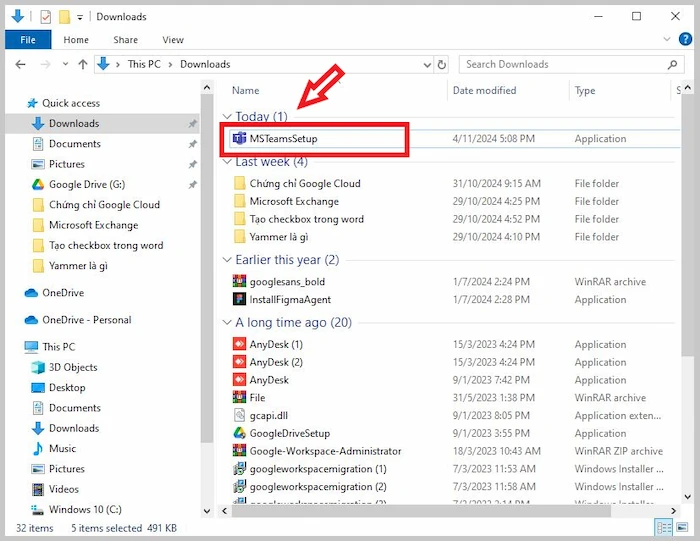
Task: Select This PC in navigation pane
Action: 58,347
